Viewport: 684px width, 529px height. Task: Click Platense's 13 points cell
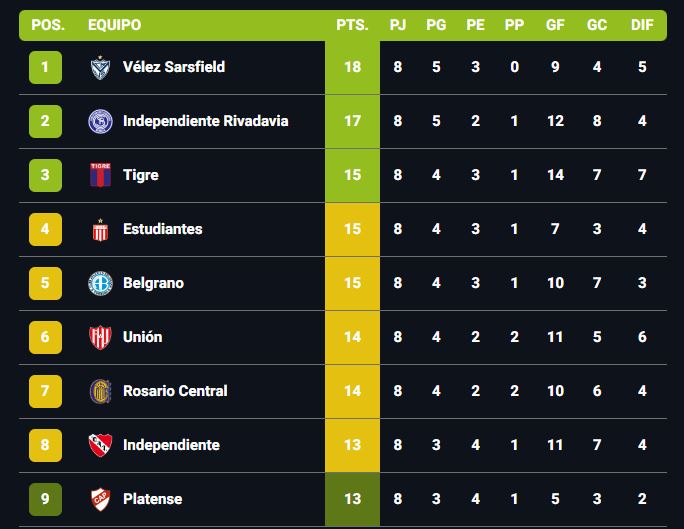(352, 499)
